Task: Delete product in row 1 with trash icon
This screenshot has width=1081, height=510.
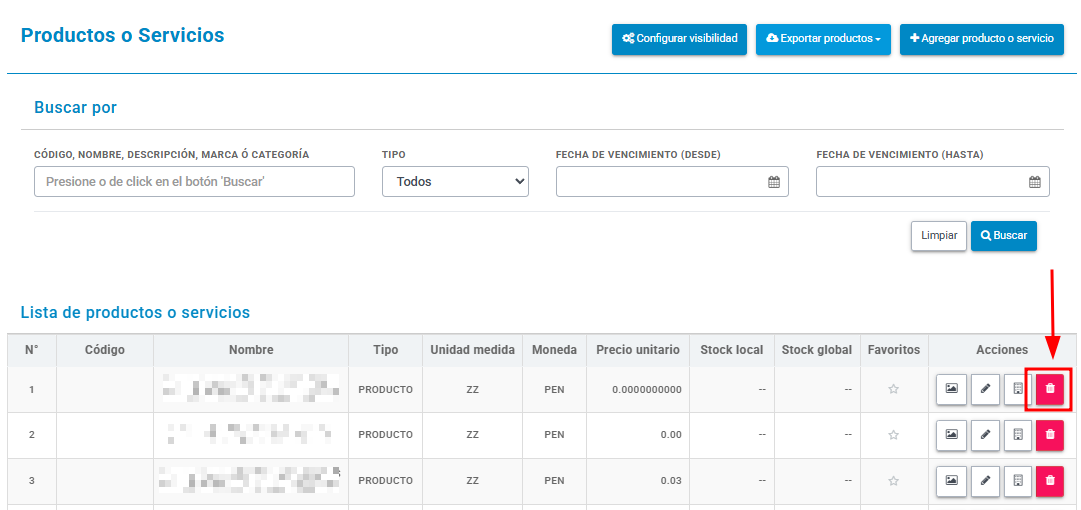Action: tap(1049, 389)
